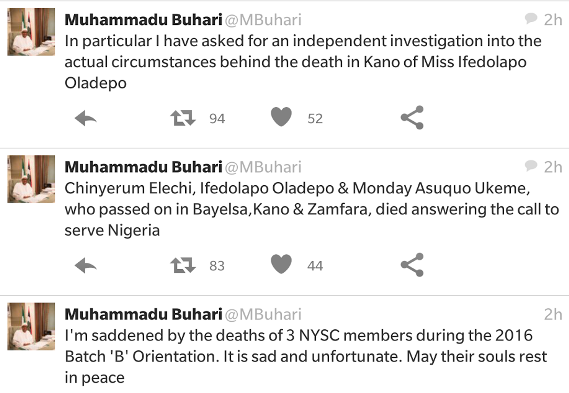Open the 94 retweets count
Screen dimensions: 569x393
(x=217, y=119)
